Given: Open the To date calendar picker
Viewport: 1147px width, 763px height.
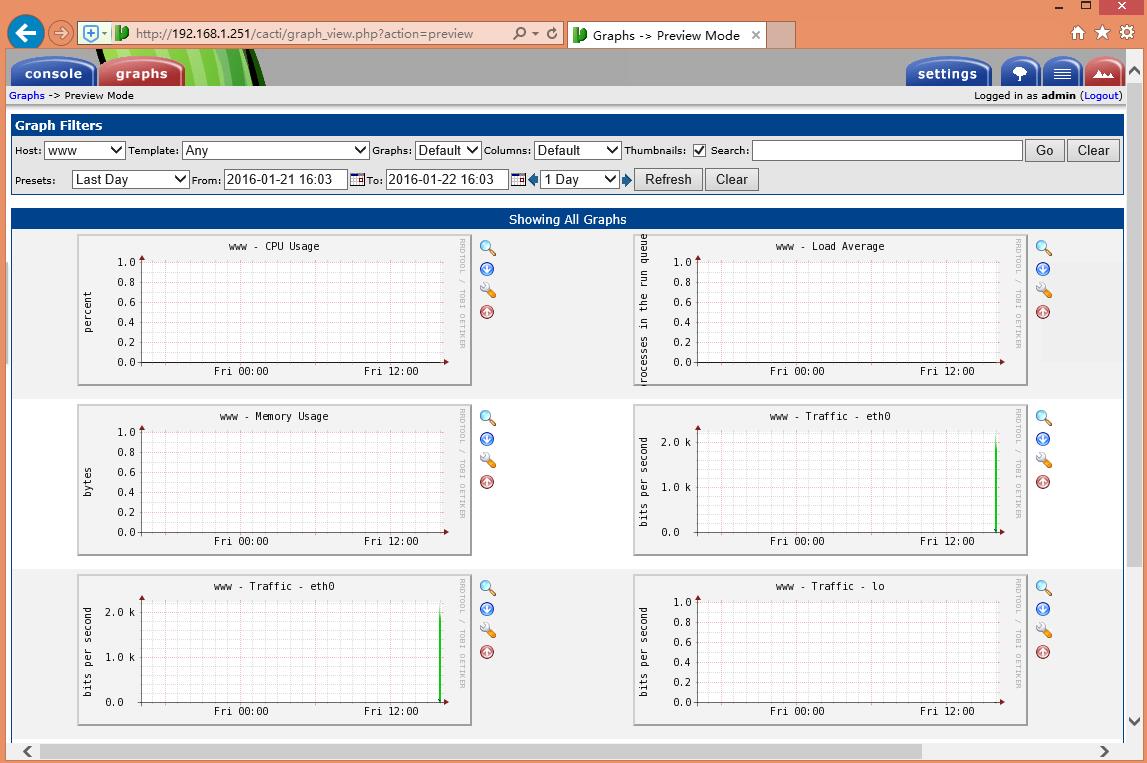Looking at the screenshot, I should click(x=518, y=179).
